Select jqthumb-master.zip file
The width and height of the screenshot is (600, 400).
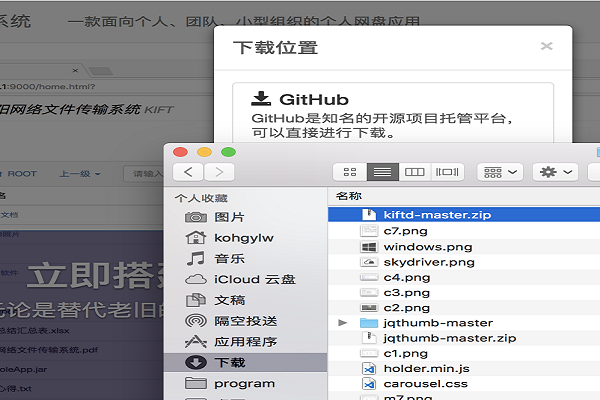(464, 338)
